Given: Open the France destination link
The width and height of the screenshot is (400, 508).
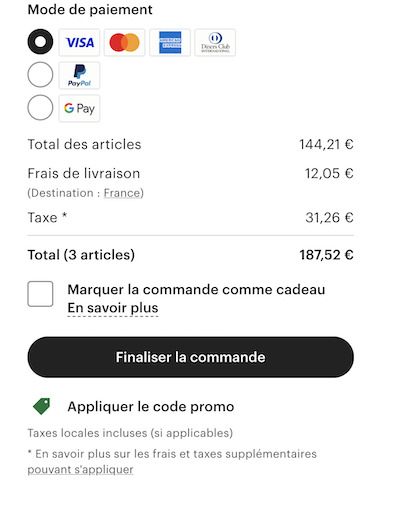Looking at the screenshot, I should coord(122,193).
